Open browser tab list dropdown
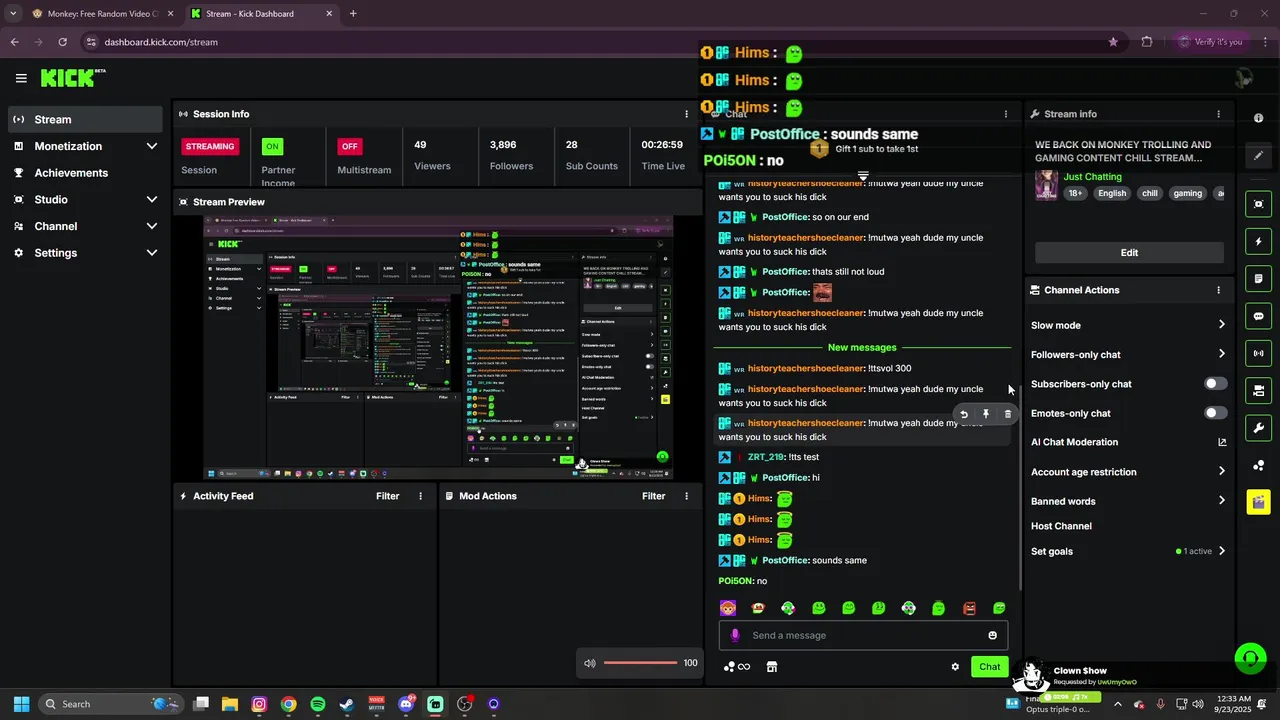 12,14
